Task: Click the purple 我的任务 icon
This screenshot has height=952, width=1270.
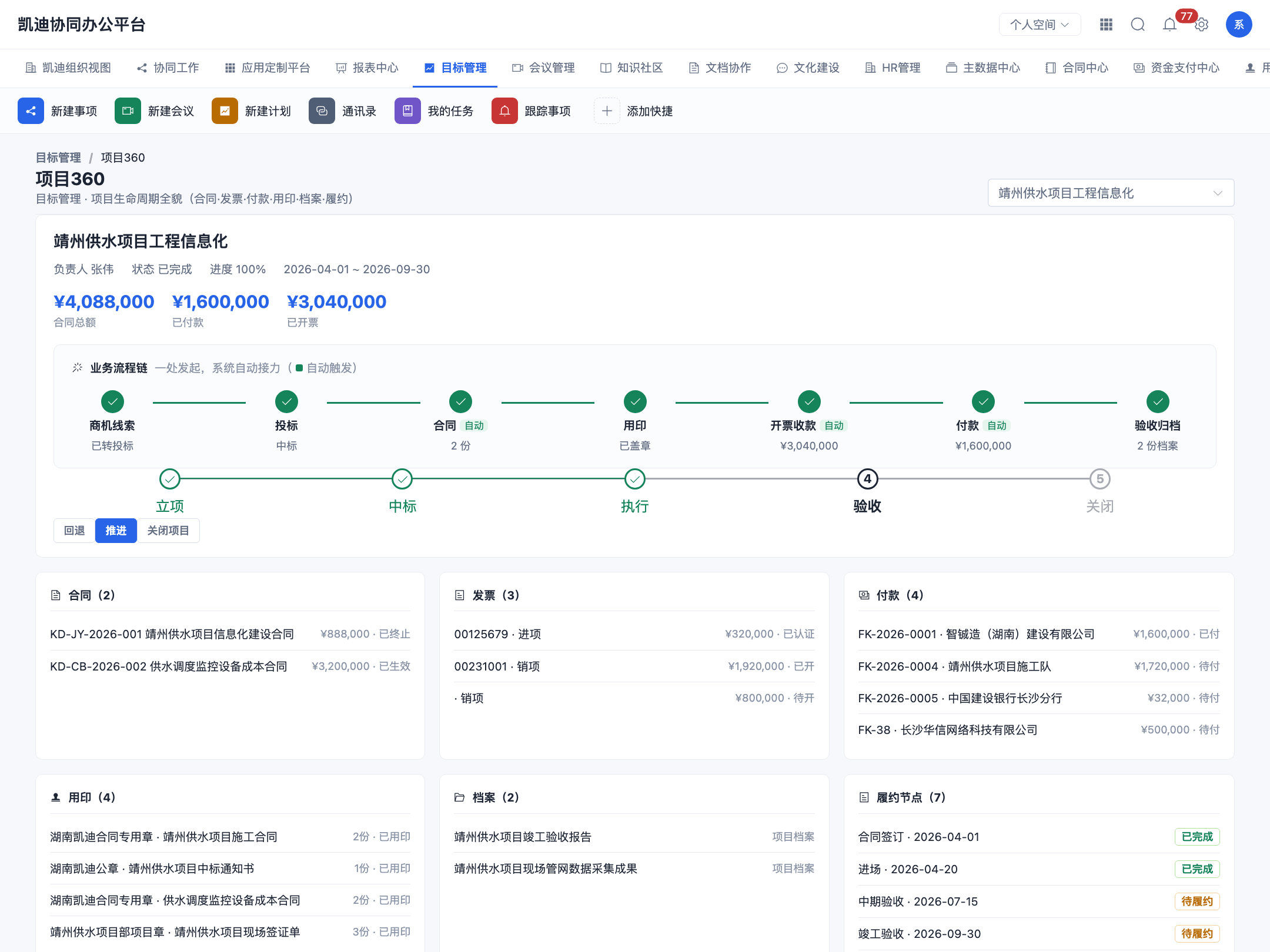Action: (x=407, y=111)
